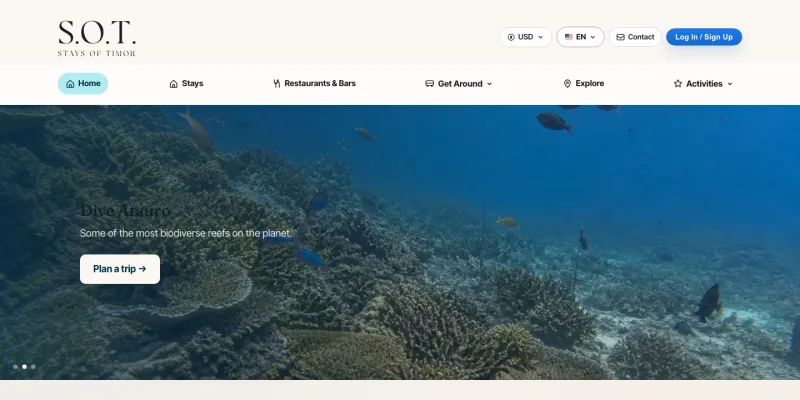Click the S.O.T. Stays of Timor logo
Viewport: 800px width, 400px height.
pos(97,38)
